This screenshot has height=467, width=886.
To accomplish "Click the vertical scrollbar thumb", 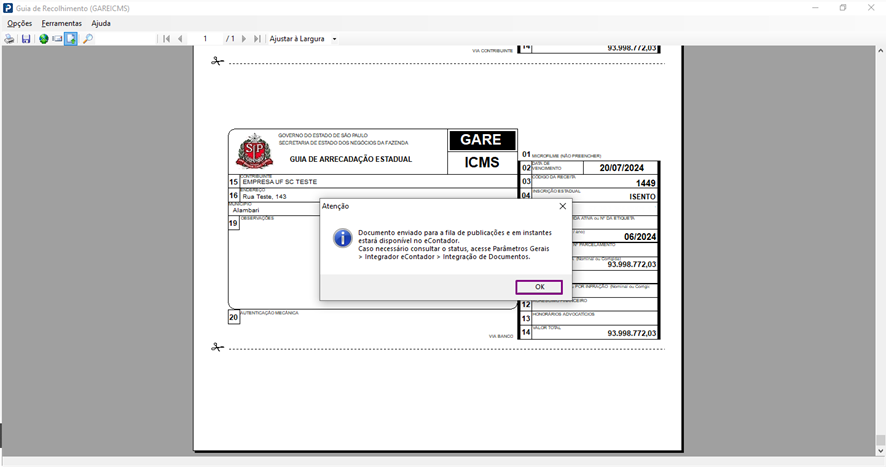I will click(880, 440).
